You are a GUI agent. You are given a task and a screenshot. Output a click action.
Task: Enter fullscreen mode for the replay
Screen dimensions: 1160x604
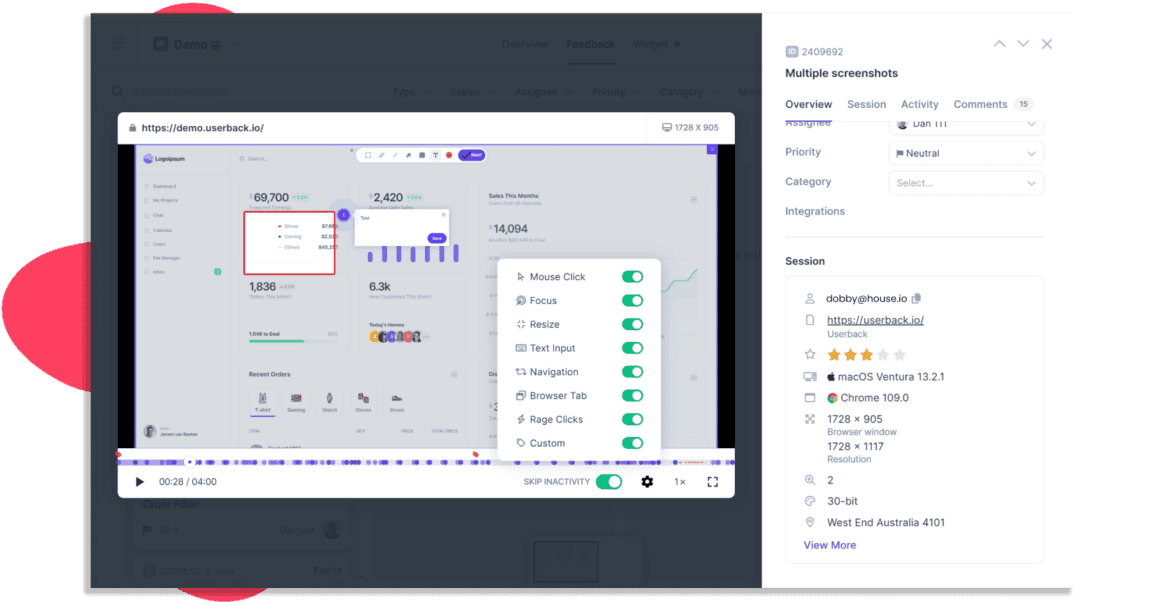[713, 482]
